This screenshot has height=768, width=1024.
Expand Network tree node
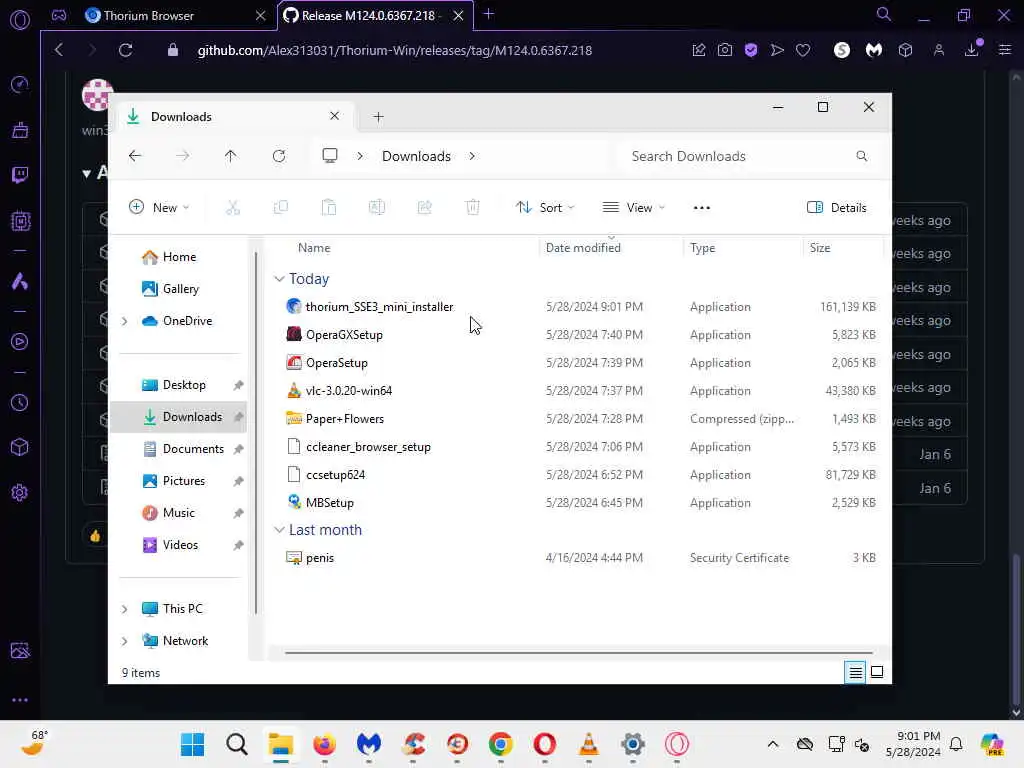125,641
